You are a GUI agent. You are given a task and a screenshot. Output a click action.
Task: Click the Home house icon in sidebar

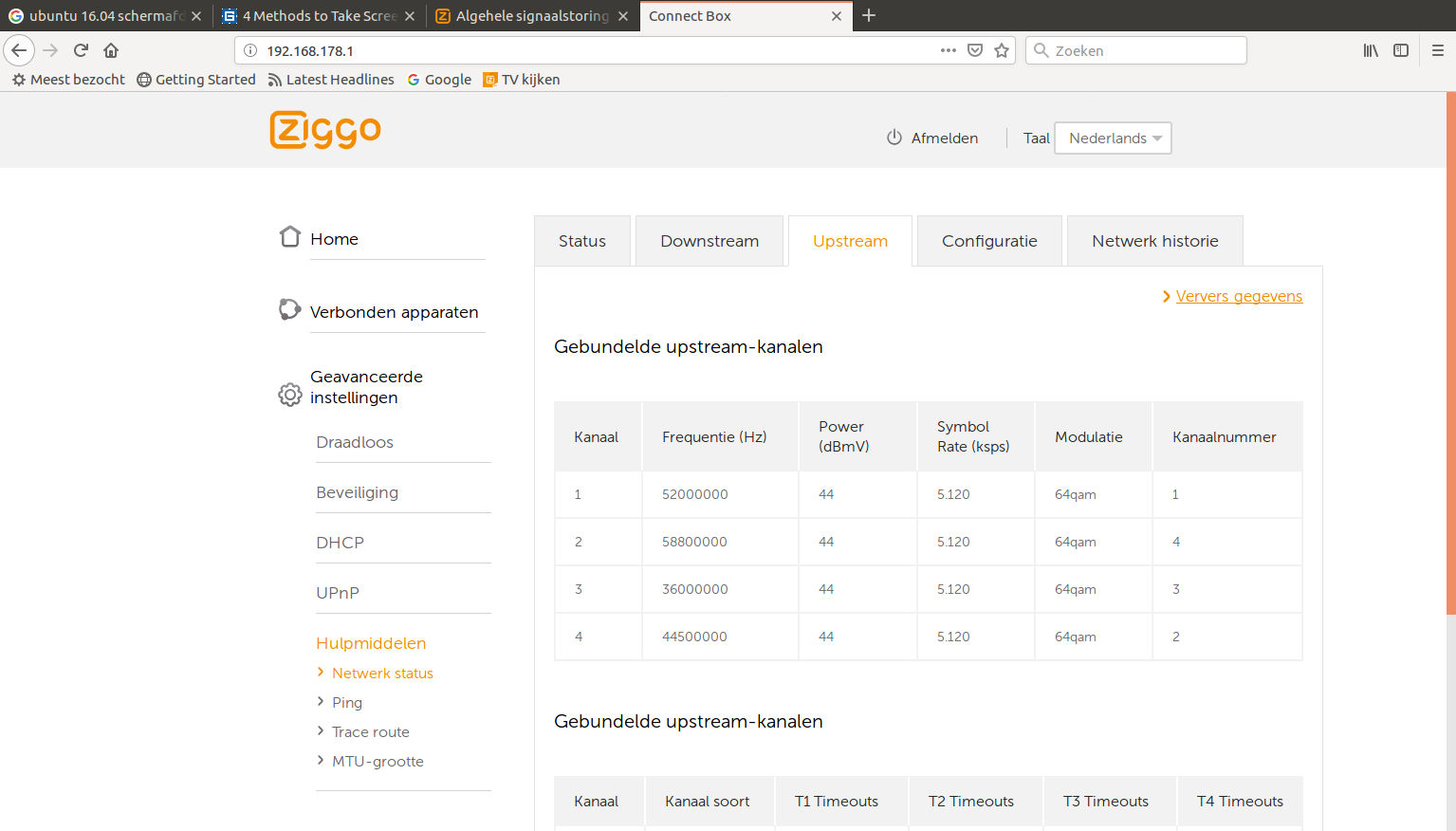290,236
